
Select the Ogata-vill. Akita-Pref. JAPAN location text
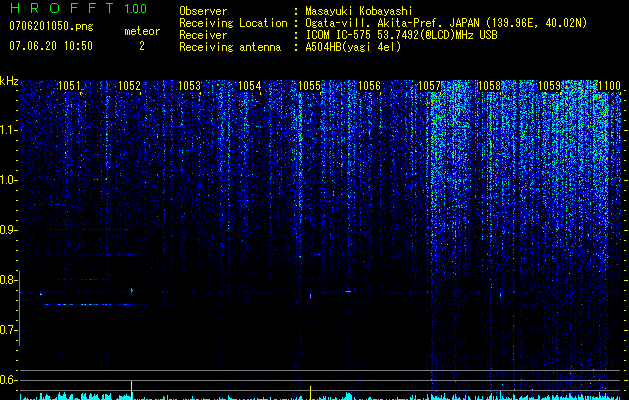pyautogui.click(x=446, y=23)
